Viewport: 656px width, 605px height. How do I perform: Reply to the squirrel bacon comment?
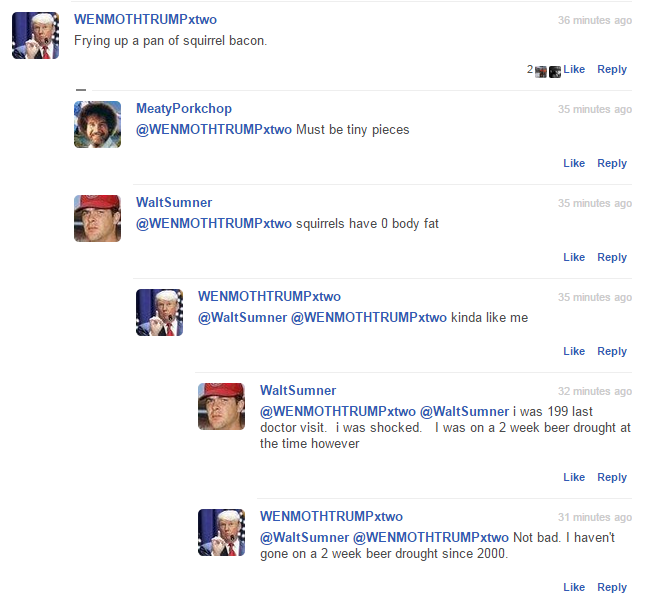[x=612, y=69]
